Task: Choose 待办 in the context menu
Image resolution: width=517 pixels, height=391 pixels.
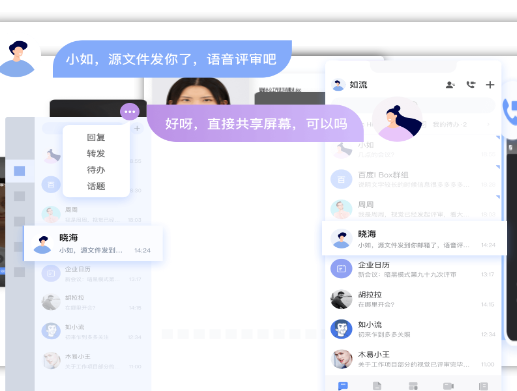Action: [96, 170]
